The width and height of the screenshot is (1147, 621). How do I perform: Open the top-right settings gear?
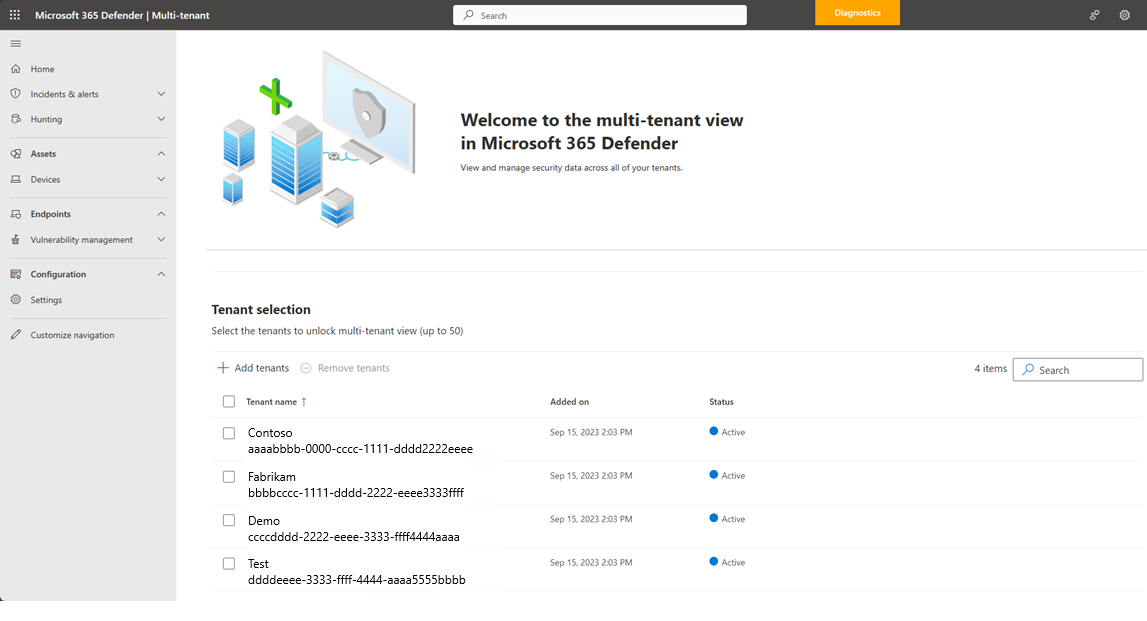[1124, 15]
